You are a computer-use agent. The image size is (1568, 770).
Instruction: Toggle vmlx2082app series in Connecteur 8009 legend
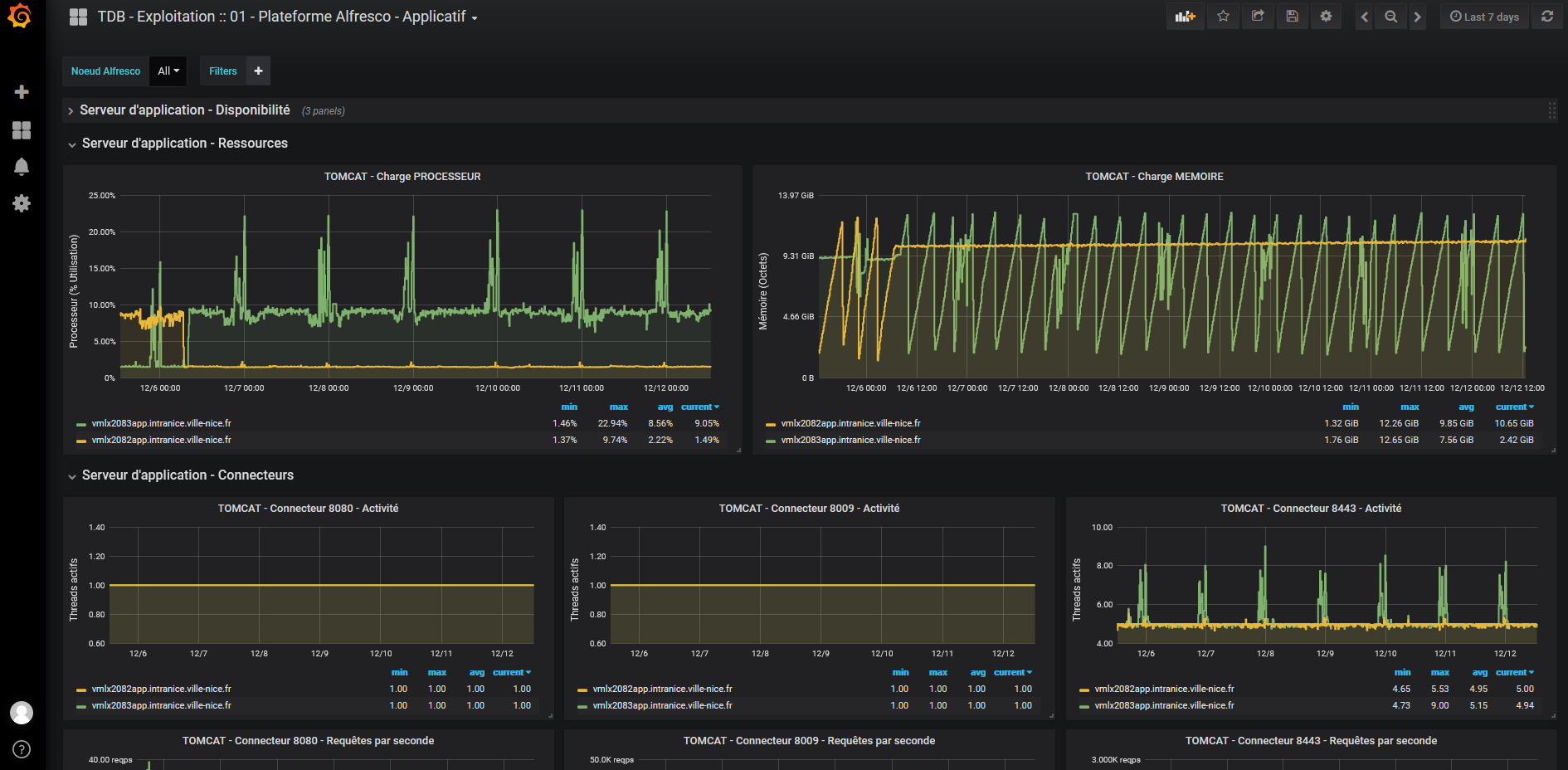point(662,689)
